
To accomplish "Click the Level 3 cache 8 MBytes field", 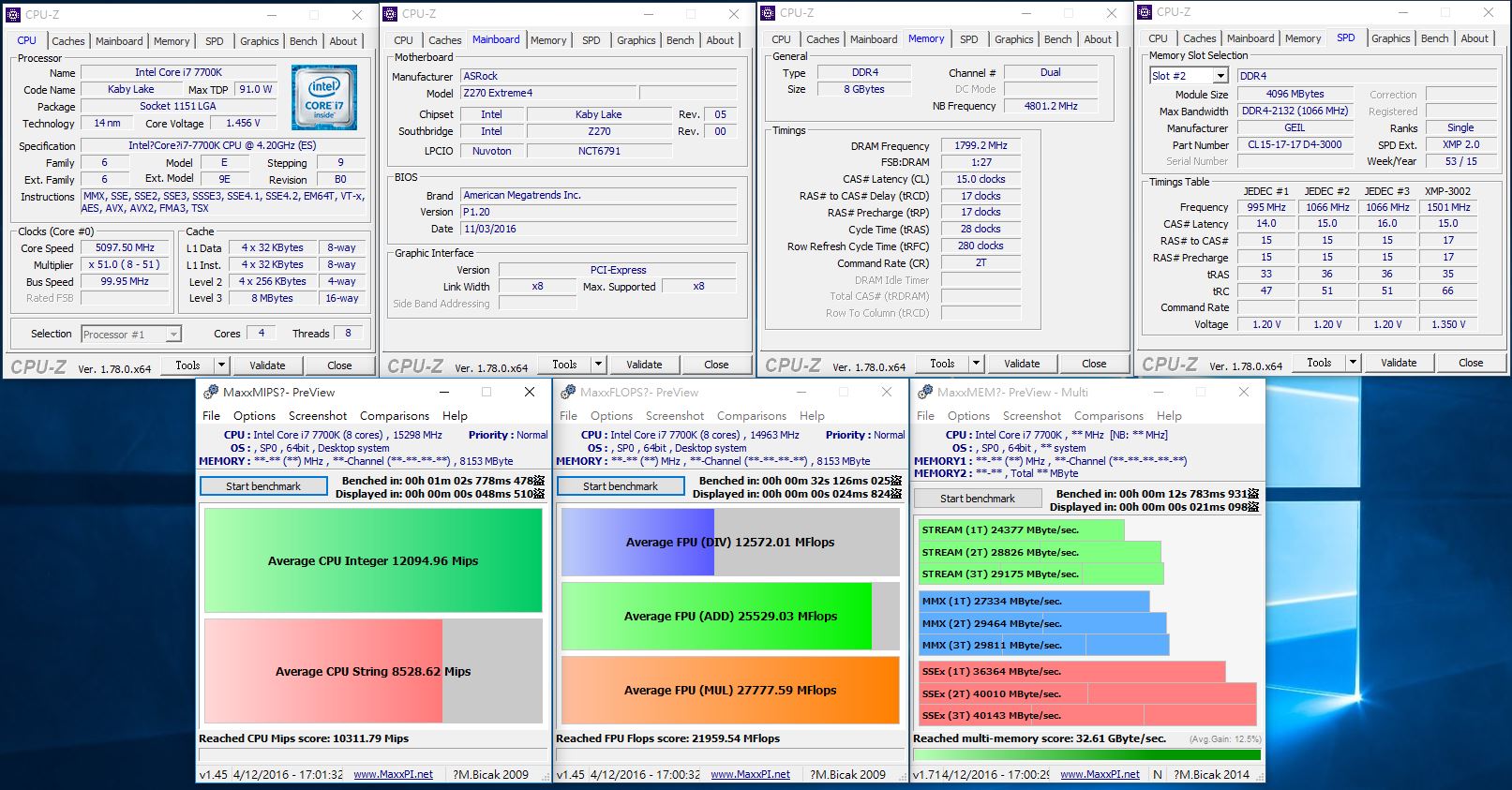I will 272,298.
